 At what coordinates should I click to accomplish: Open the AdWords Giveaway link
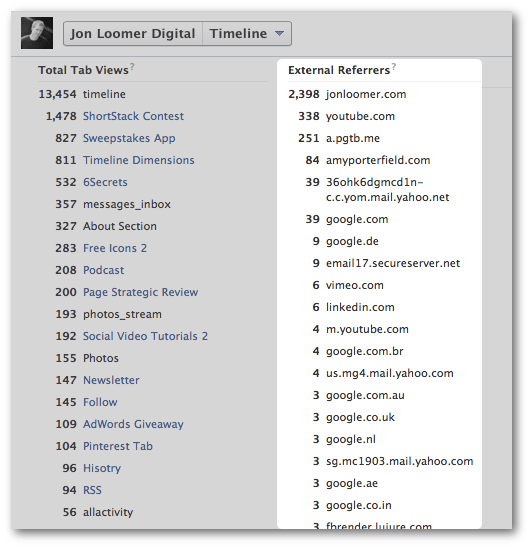pyautogui.click(x=133, y=424)
